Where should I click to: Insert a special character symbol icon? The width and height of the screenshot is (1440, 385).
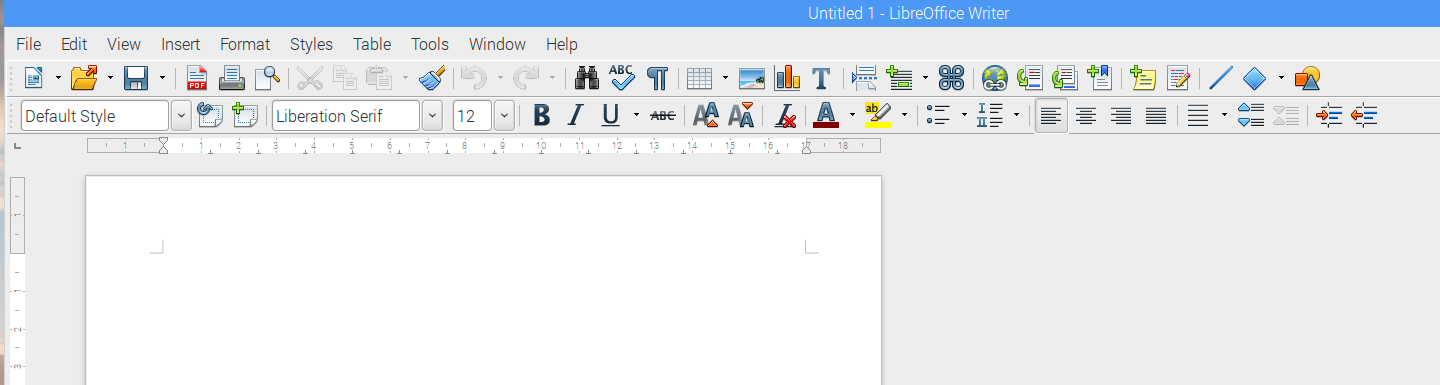tap(951, 78)
